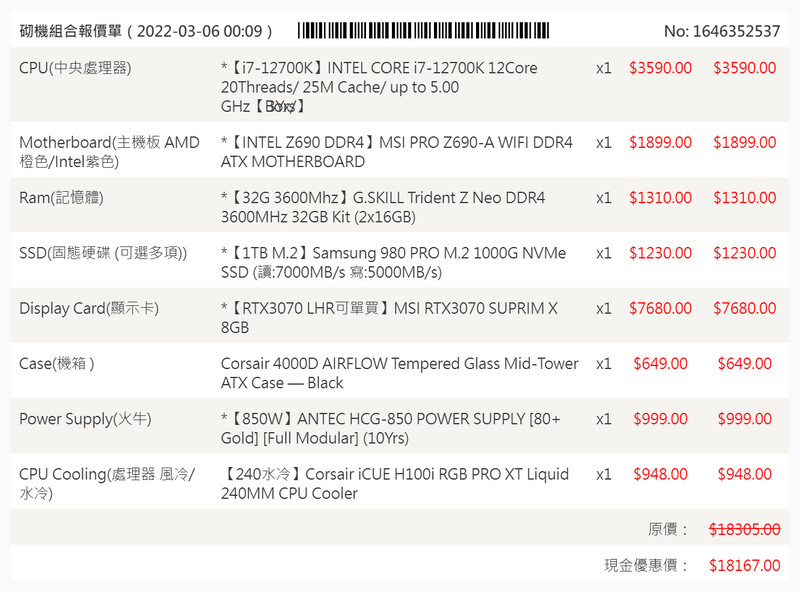800x592 pixels.
Task: Click the cash discount total $18167.00
Action: click(x=744, y=565)
